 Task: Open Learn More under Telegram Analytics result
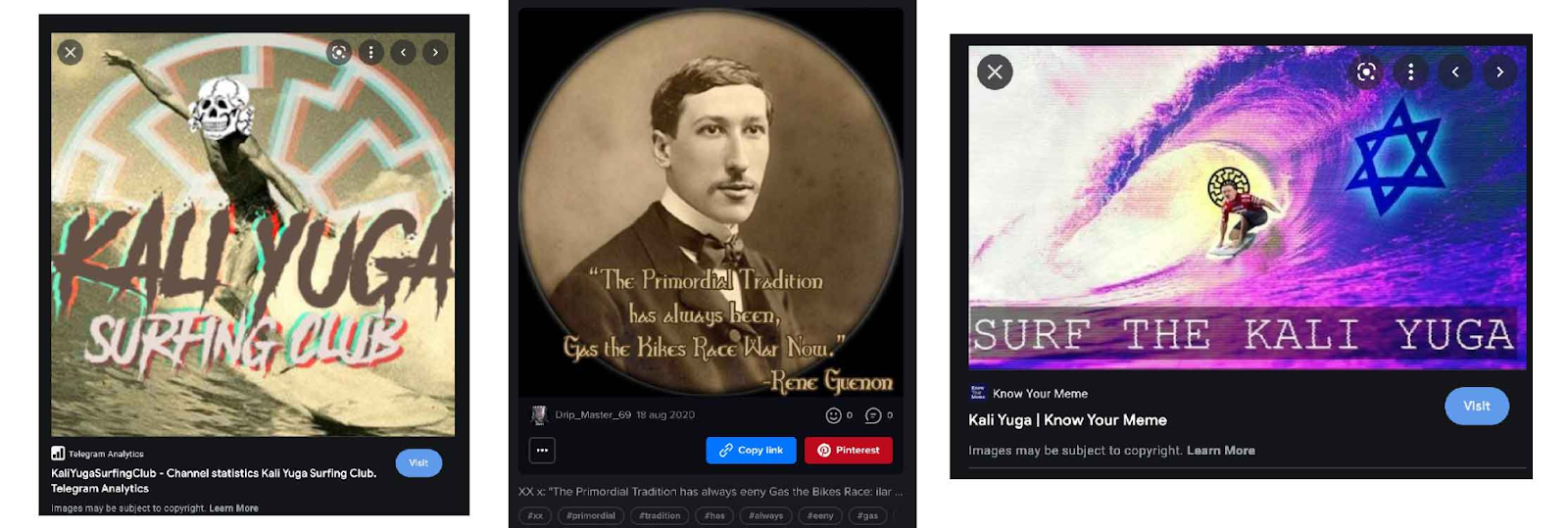coord(233,508)
